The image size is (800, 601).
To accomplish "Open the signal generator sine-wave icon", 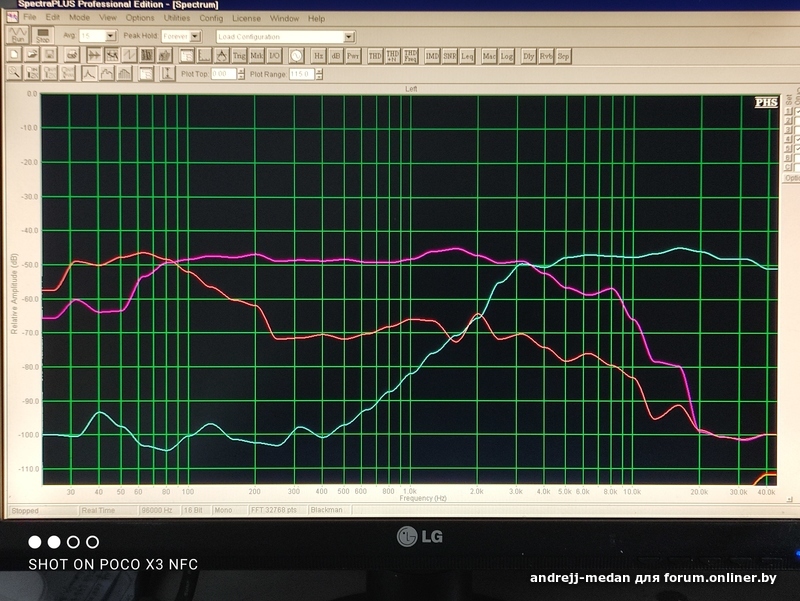I will (x=296, y=56).
